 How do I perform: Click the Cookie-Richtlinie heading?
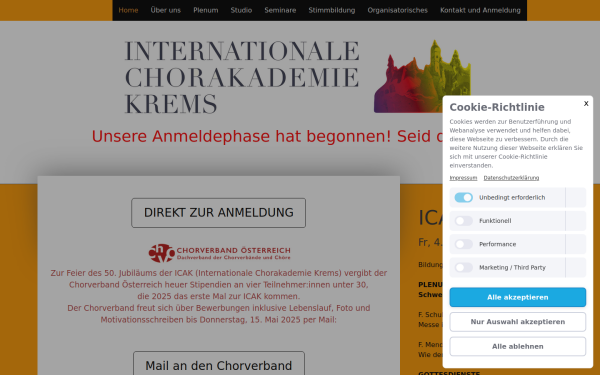[497, 107]
